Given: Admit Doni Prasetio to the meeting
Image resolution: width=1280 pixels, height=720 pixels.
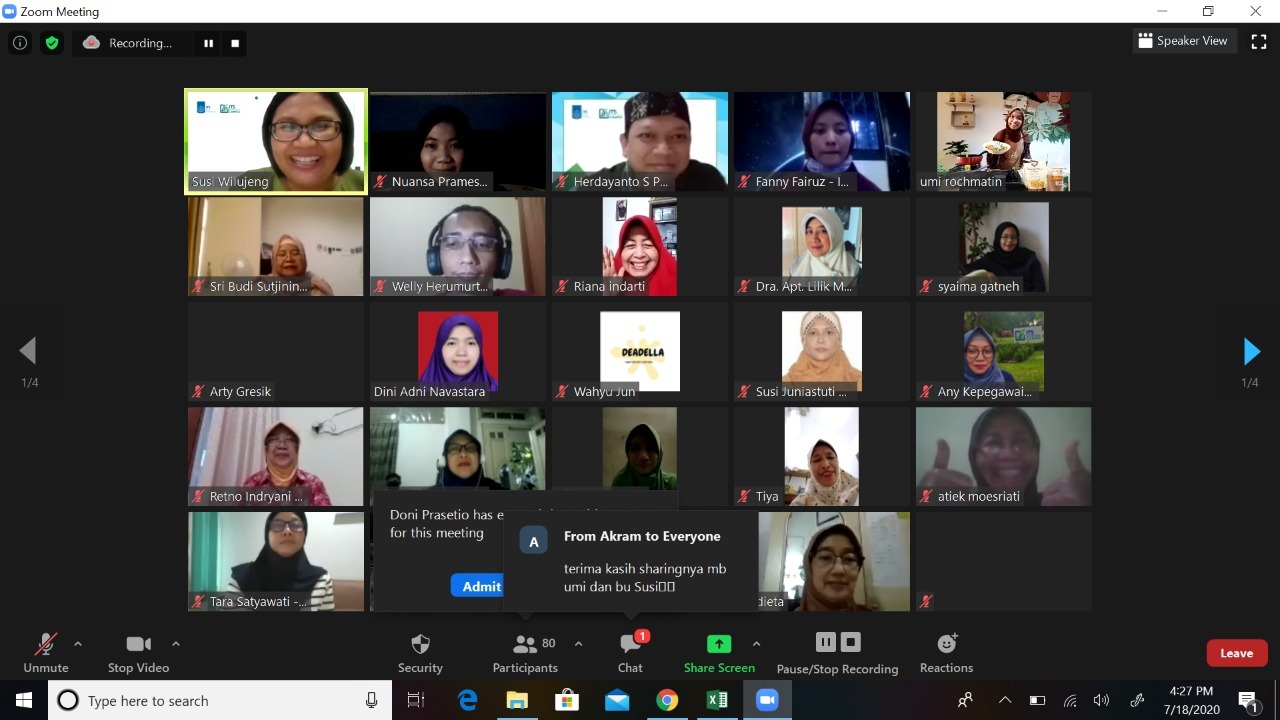Looking at the screenshot, I should point(481,586).
